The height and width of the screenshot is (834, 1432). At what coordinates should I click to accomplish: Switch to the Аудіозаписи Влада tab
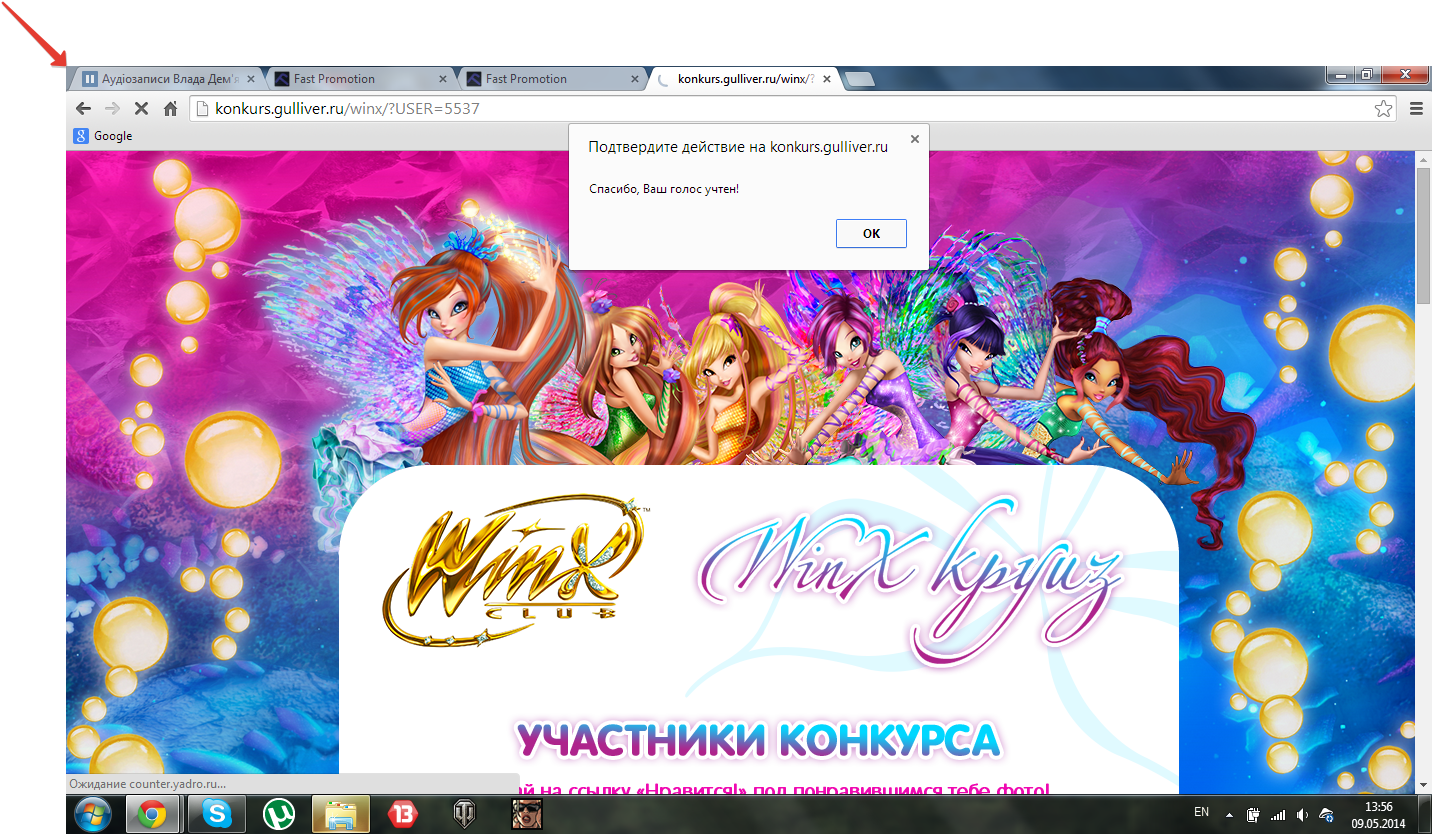[x=166, y=79]
